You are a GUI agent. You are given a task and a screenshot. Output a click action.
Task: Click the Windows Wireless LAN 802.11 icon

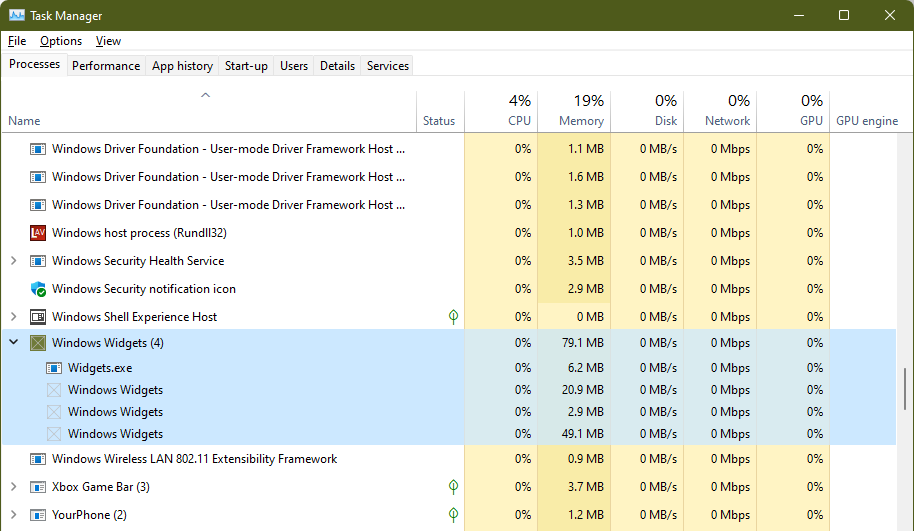(38, 459)
